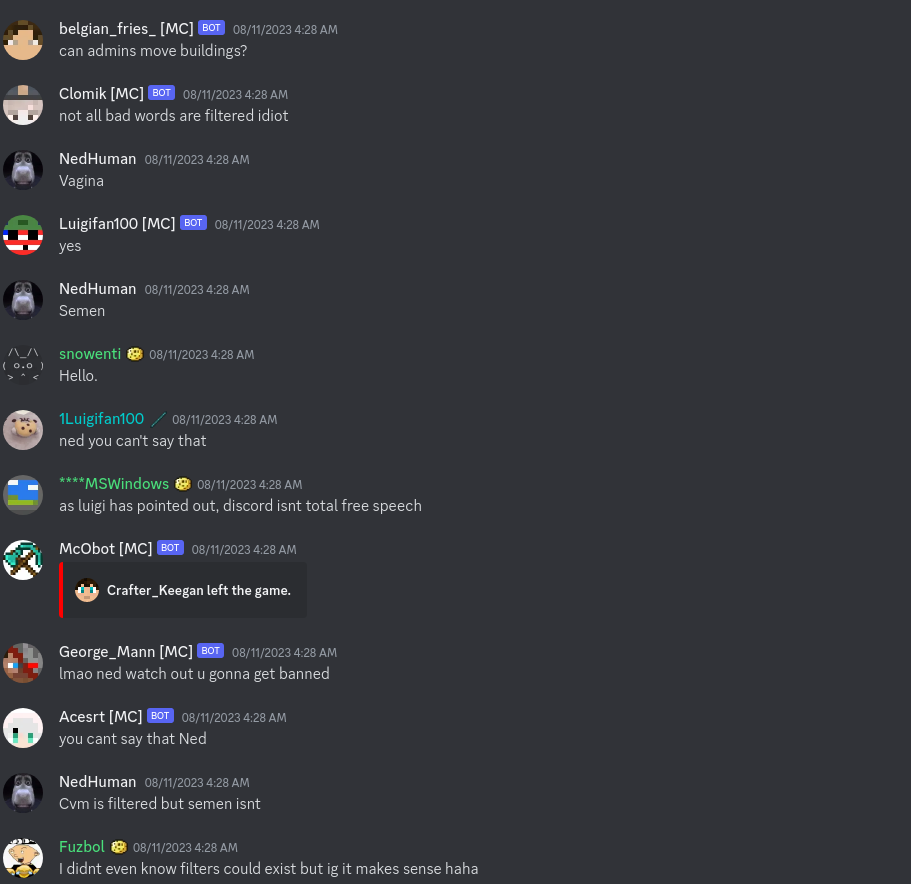Click George_Mann's red-eyed avatar
The width and height of the screenshot is (911, 884).
[x=23, y=663]
